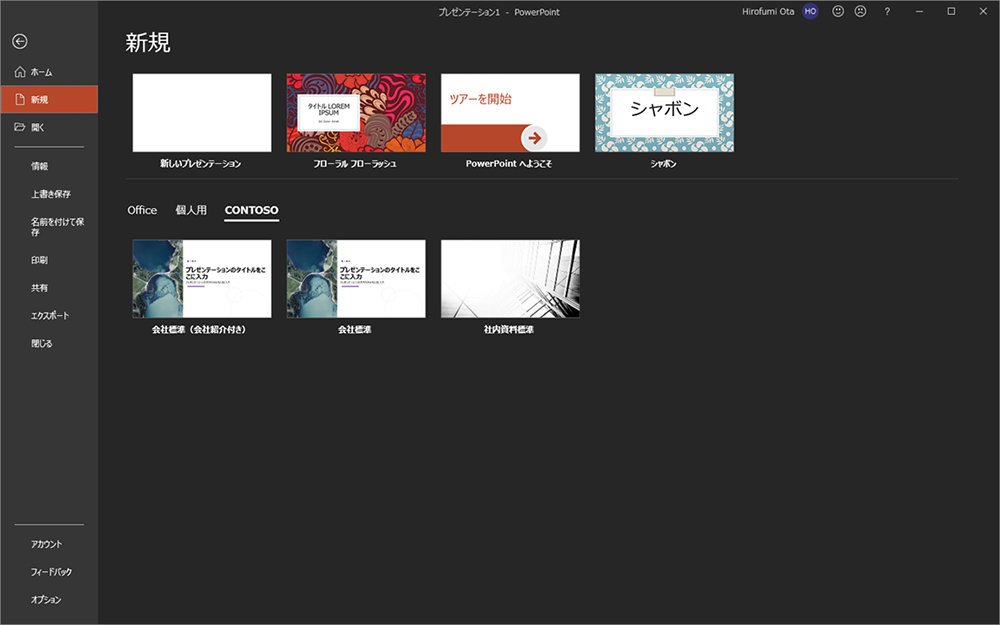
Task: Click the arrow circle on the tour thumbnail
Action: [534, 137]
